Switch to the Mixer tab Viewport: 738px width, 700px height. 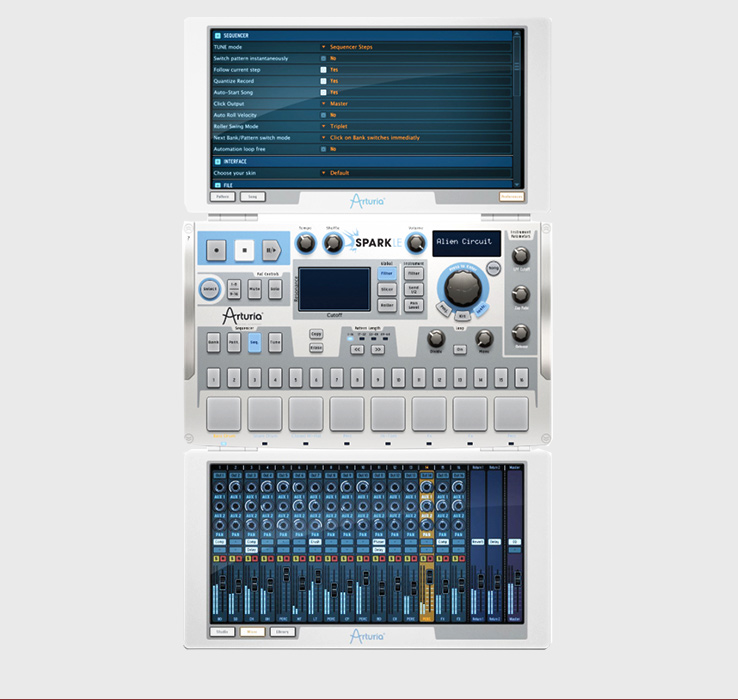point(252,632)
